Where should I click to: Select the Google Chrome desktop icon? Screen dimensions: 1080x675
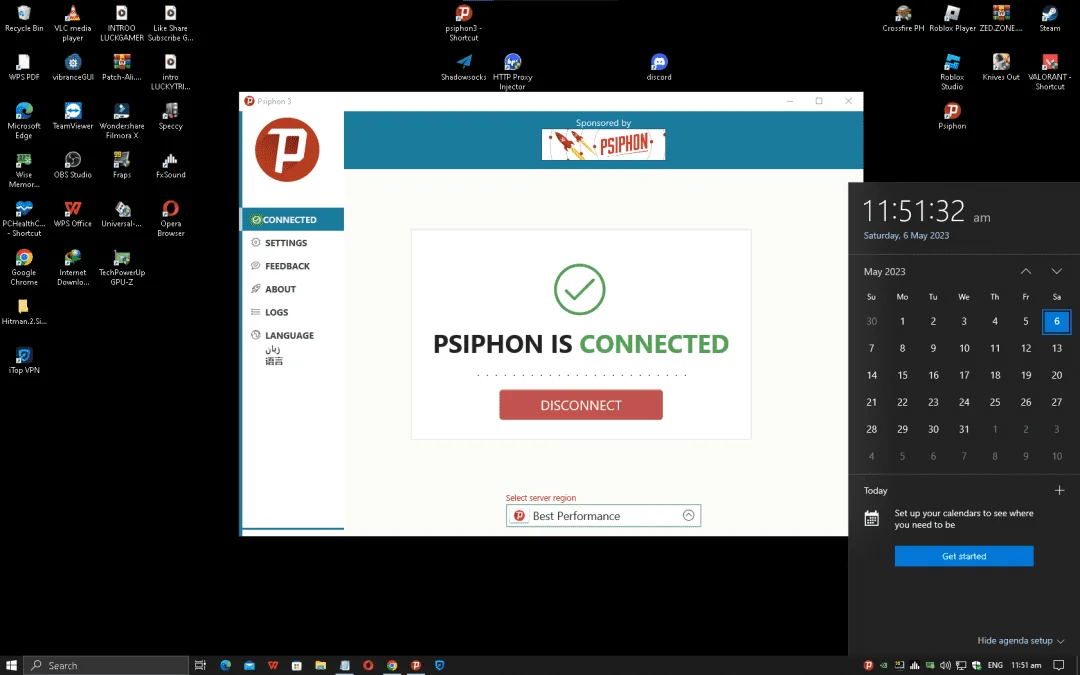[x=24, y=267]
